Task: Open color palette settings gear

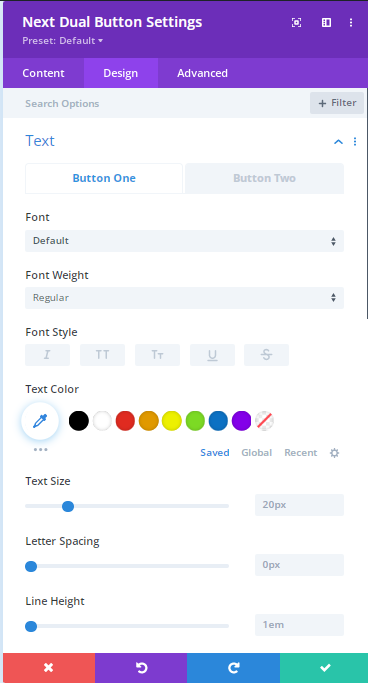Action: coord(334,453)
